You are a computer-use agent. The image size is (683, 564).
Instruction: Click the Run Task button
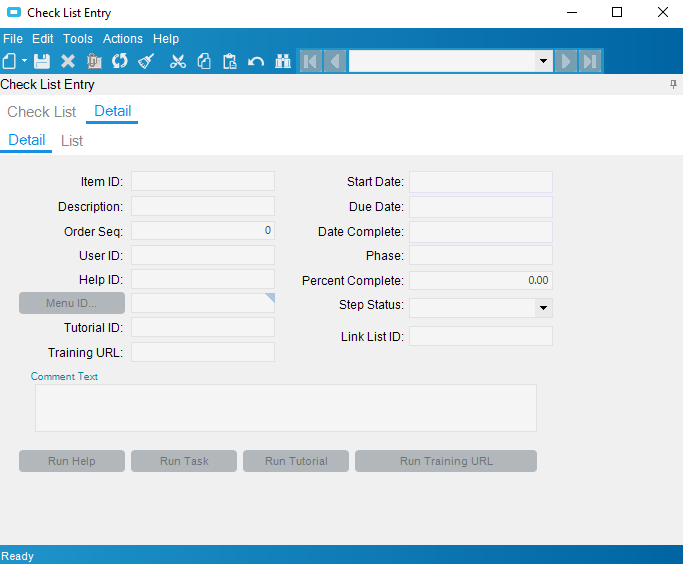coord(184,461)
